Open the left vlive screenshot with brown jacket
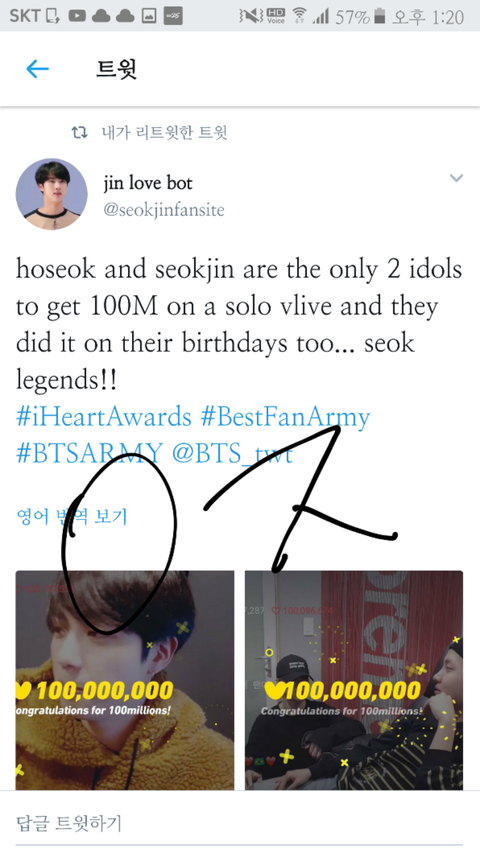 click(125, 680)
